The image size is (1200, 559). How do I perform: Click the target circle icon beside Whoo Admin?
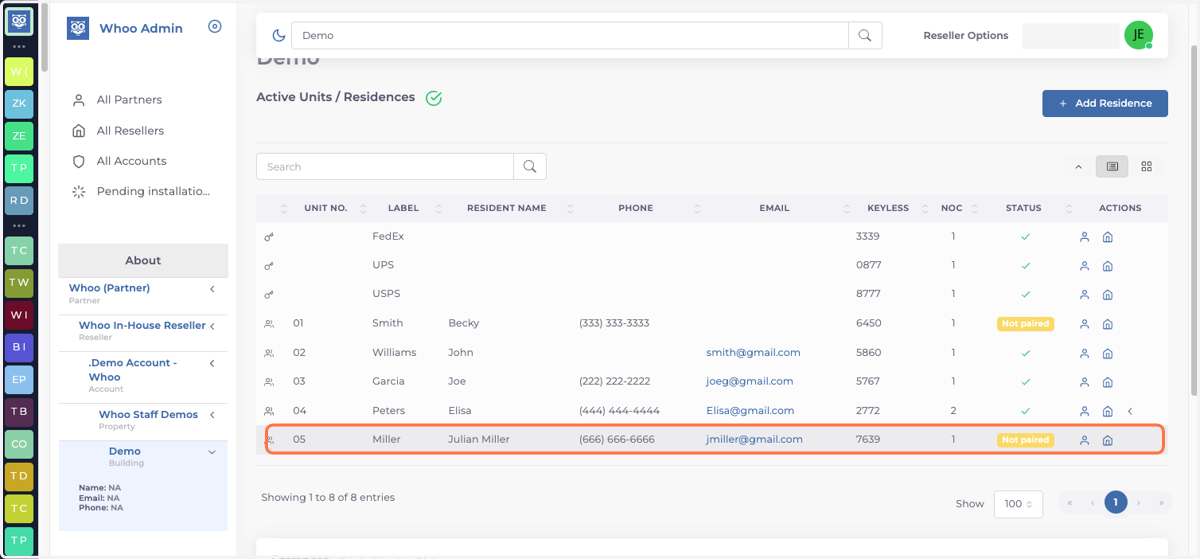click(214, 27)
